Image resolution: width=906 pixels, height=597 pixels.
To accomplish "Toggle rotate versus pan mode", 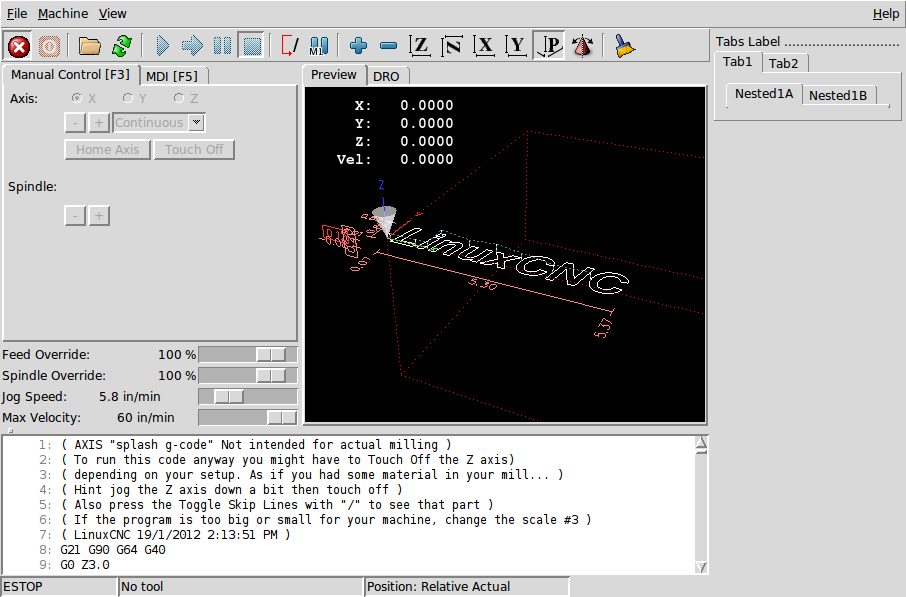I will [582, 46].
